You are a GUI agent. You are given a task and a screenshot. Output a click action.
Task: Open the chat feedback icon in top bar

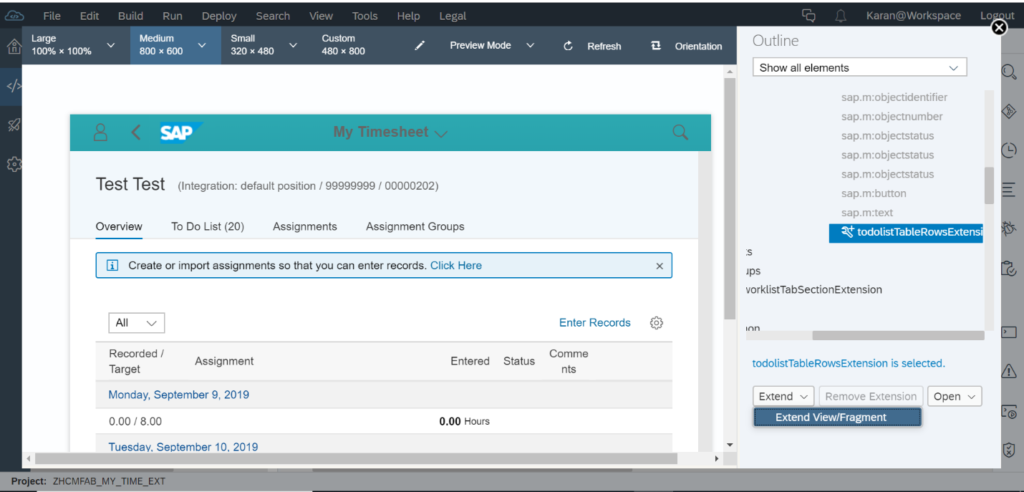click(x=809, y=16)
